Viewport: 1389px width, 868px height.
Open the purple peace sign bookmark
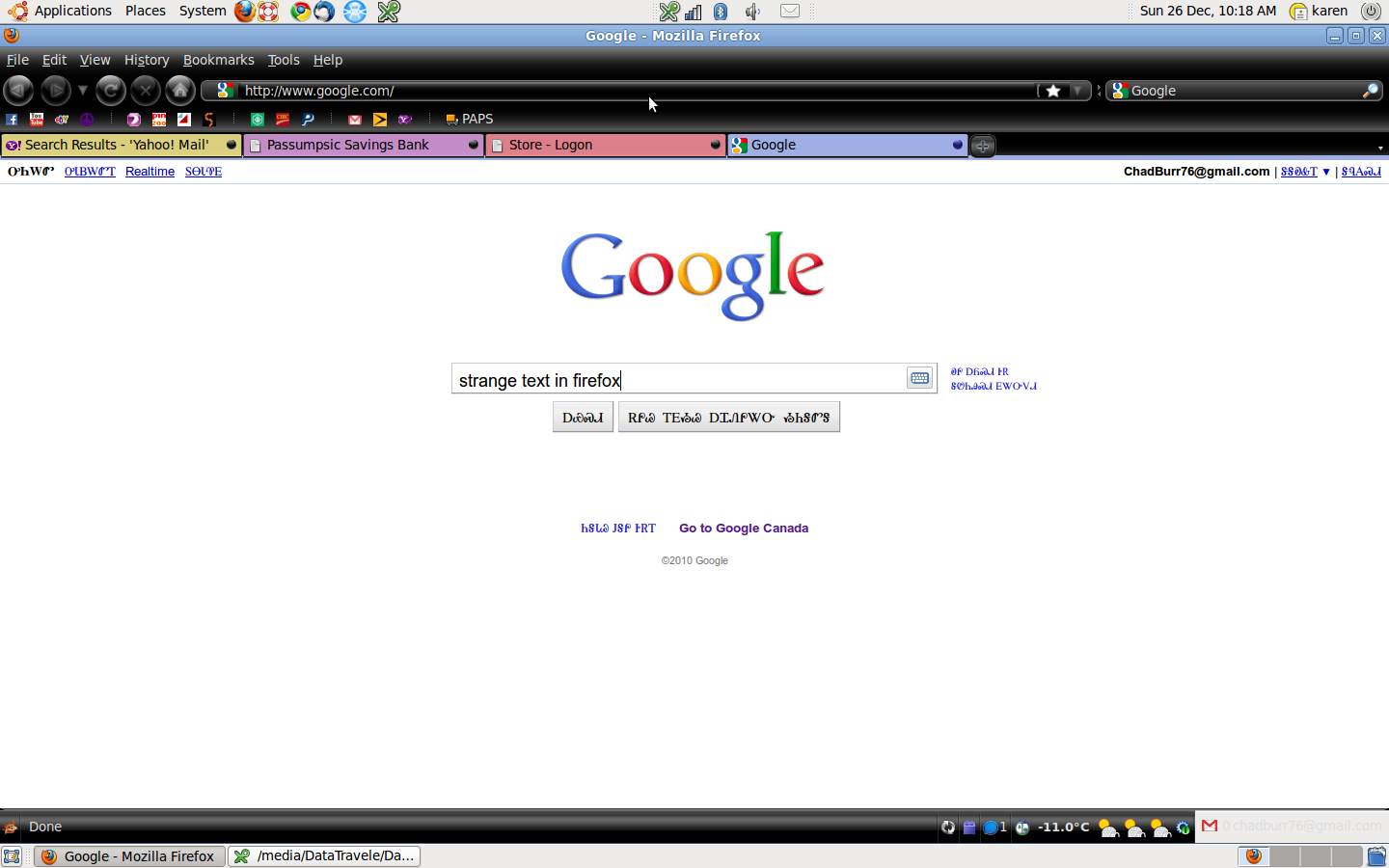(x=87, y=120)
